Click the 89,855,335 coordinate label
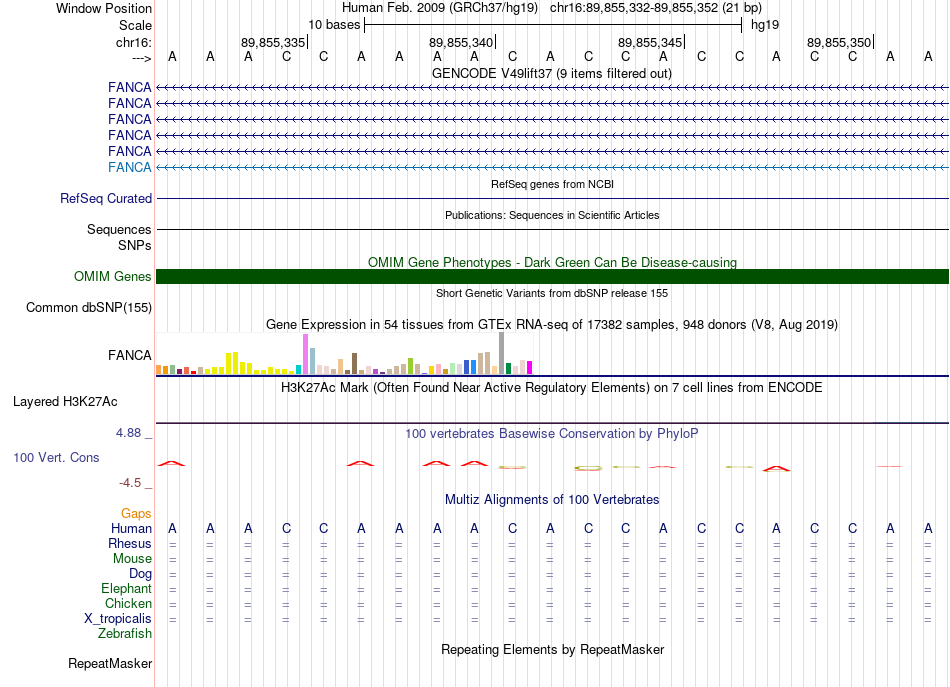950x687 pixels. point(273,42)
